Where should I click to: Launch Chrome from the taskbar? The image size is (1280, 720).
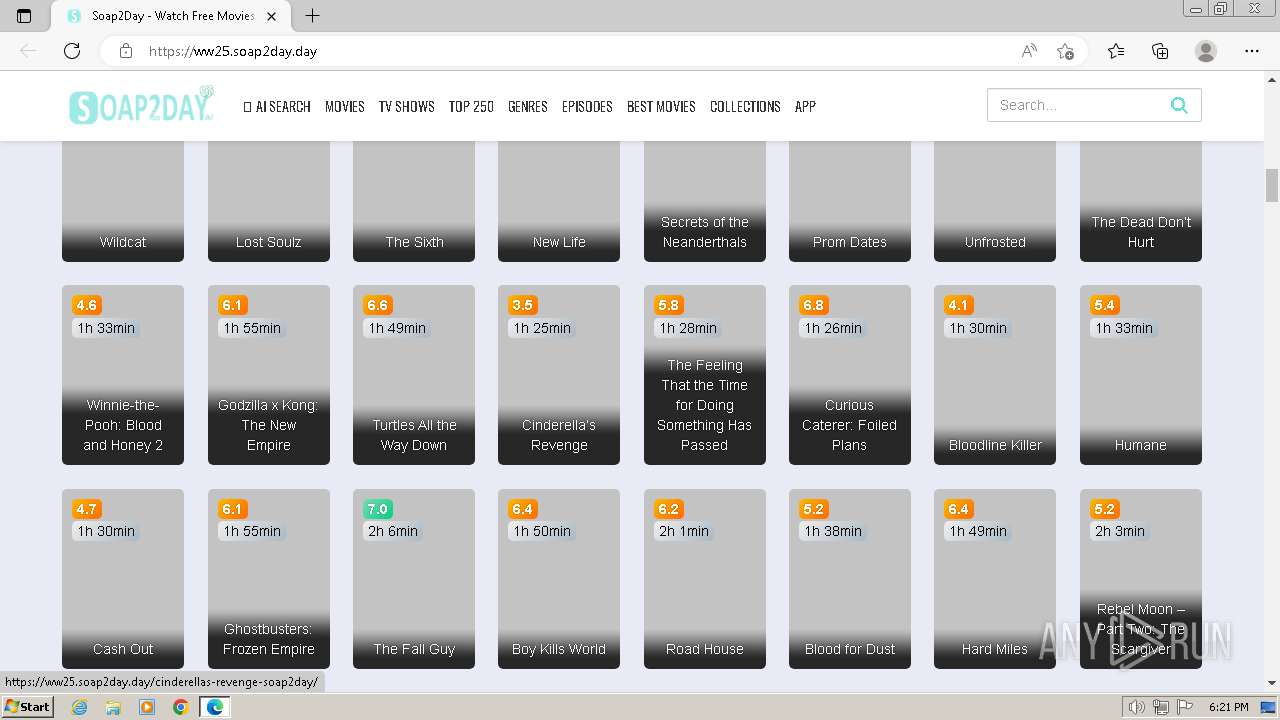[x=180, y=707]
